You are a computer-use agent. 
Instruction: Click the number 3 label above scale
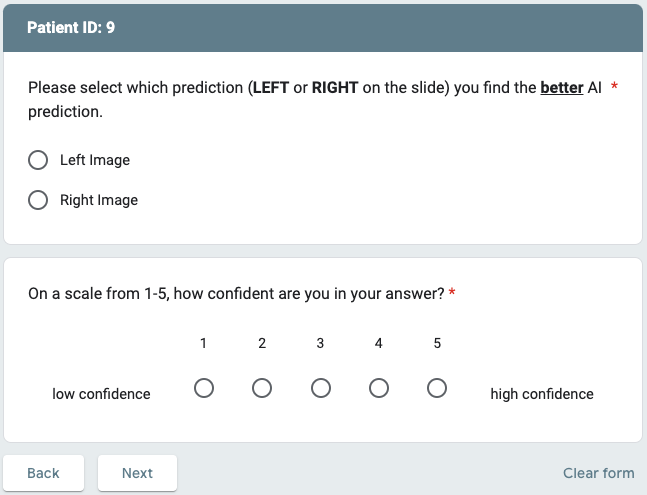click(x=320, y=343)
